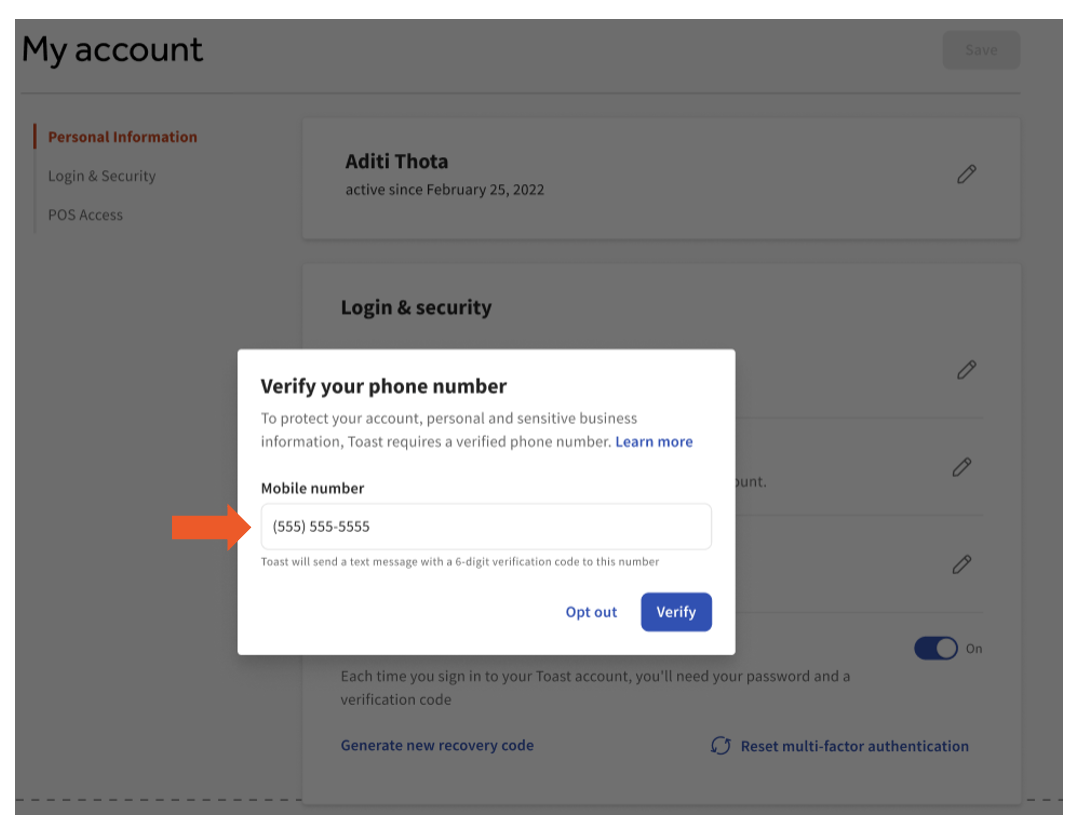Open the Personal Information section
Image resolution: width=1080 pixels, height=830 pixels.
[x=122, y=137]
